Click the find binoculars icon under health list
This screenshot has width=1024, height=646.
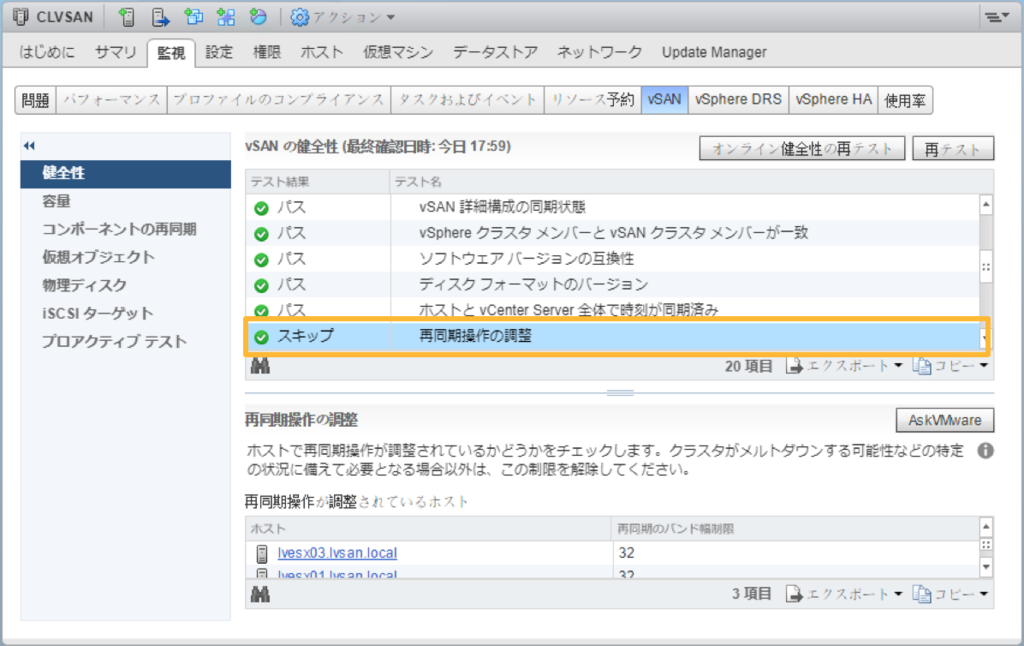pos(260,366)
